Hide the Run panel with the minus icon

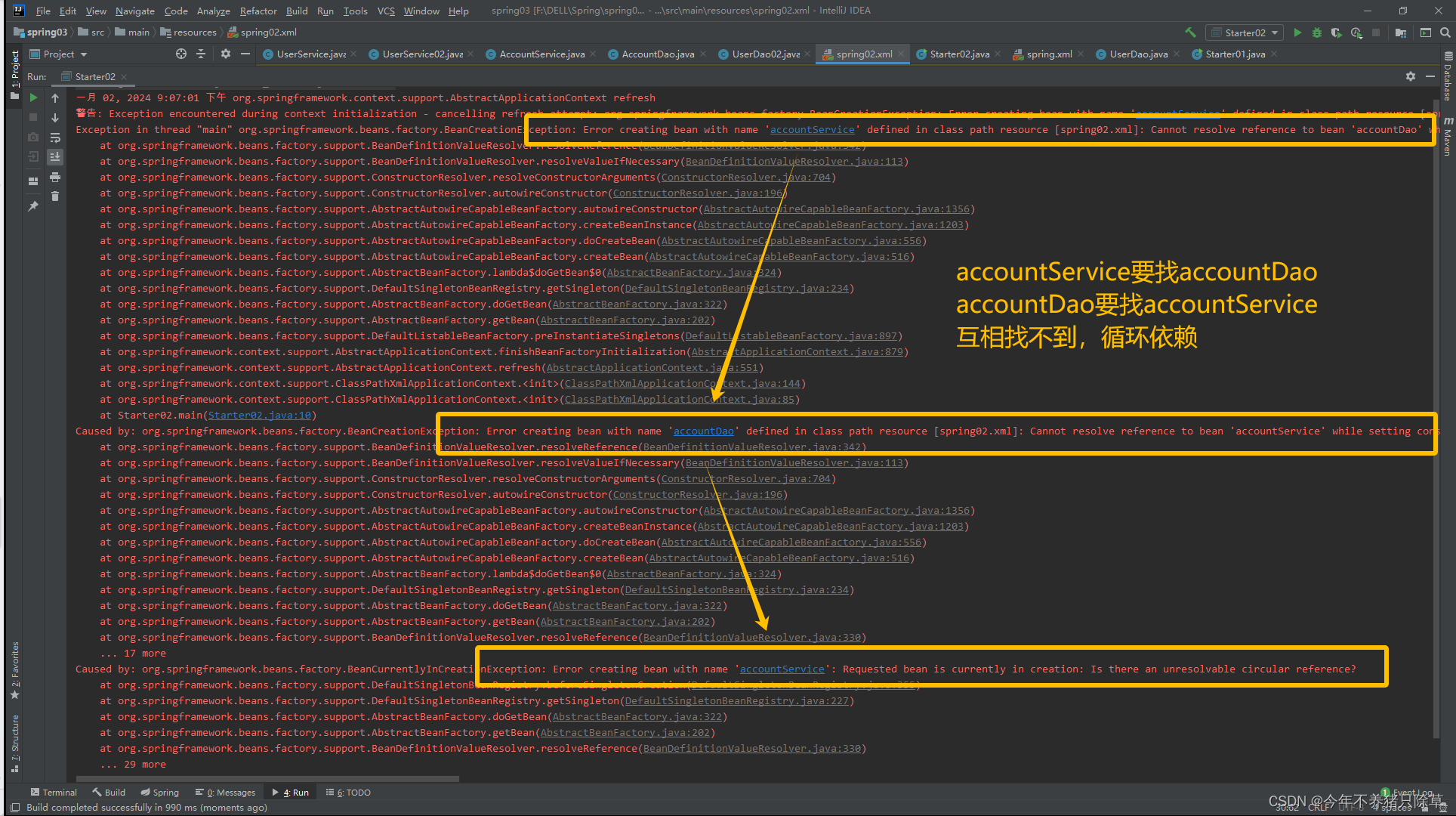(1430, 76)
